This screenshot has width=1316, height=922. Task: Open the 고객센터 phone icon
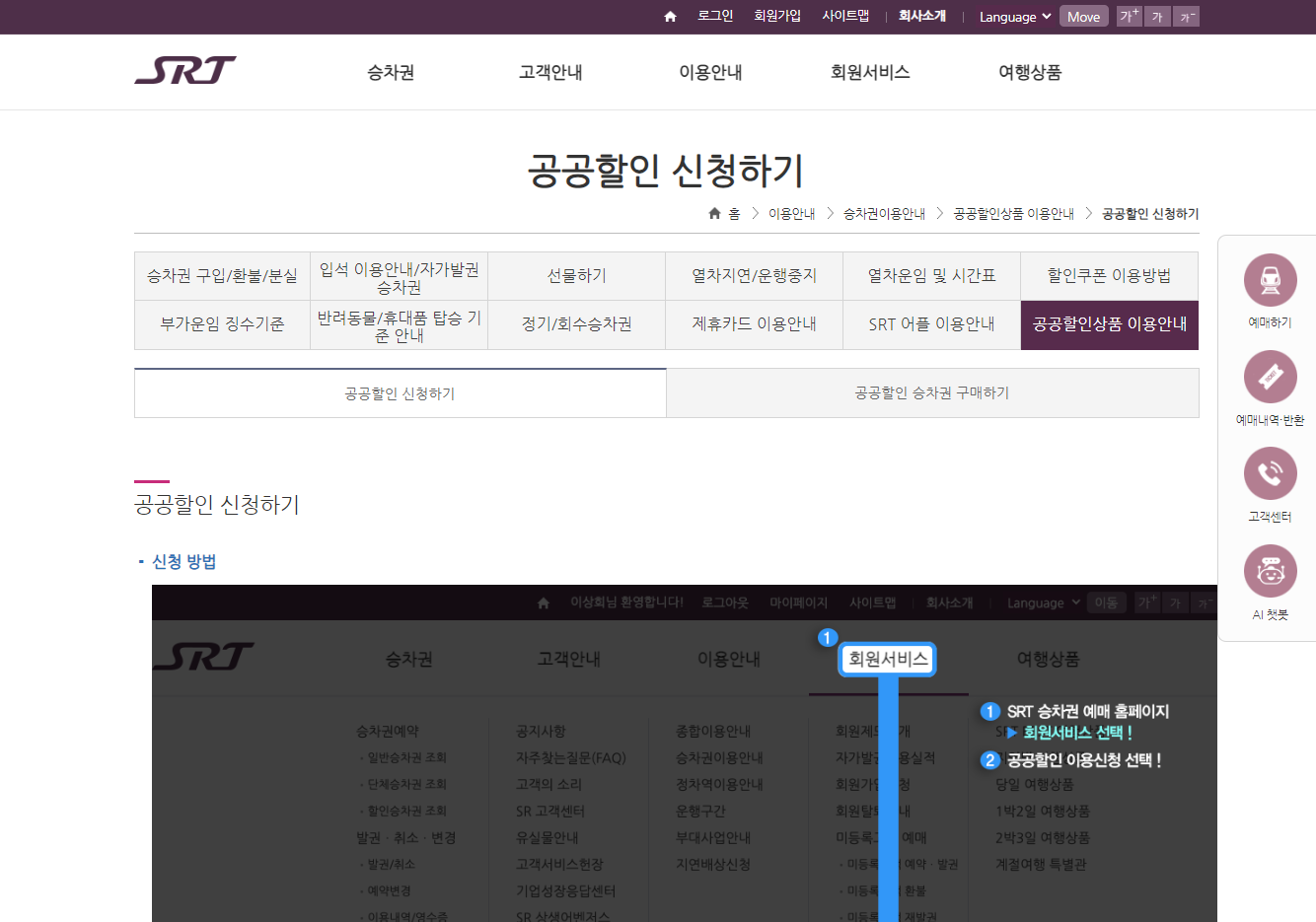pyautogui.click(x=1270, y=473)
